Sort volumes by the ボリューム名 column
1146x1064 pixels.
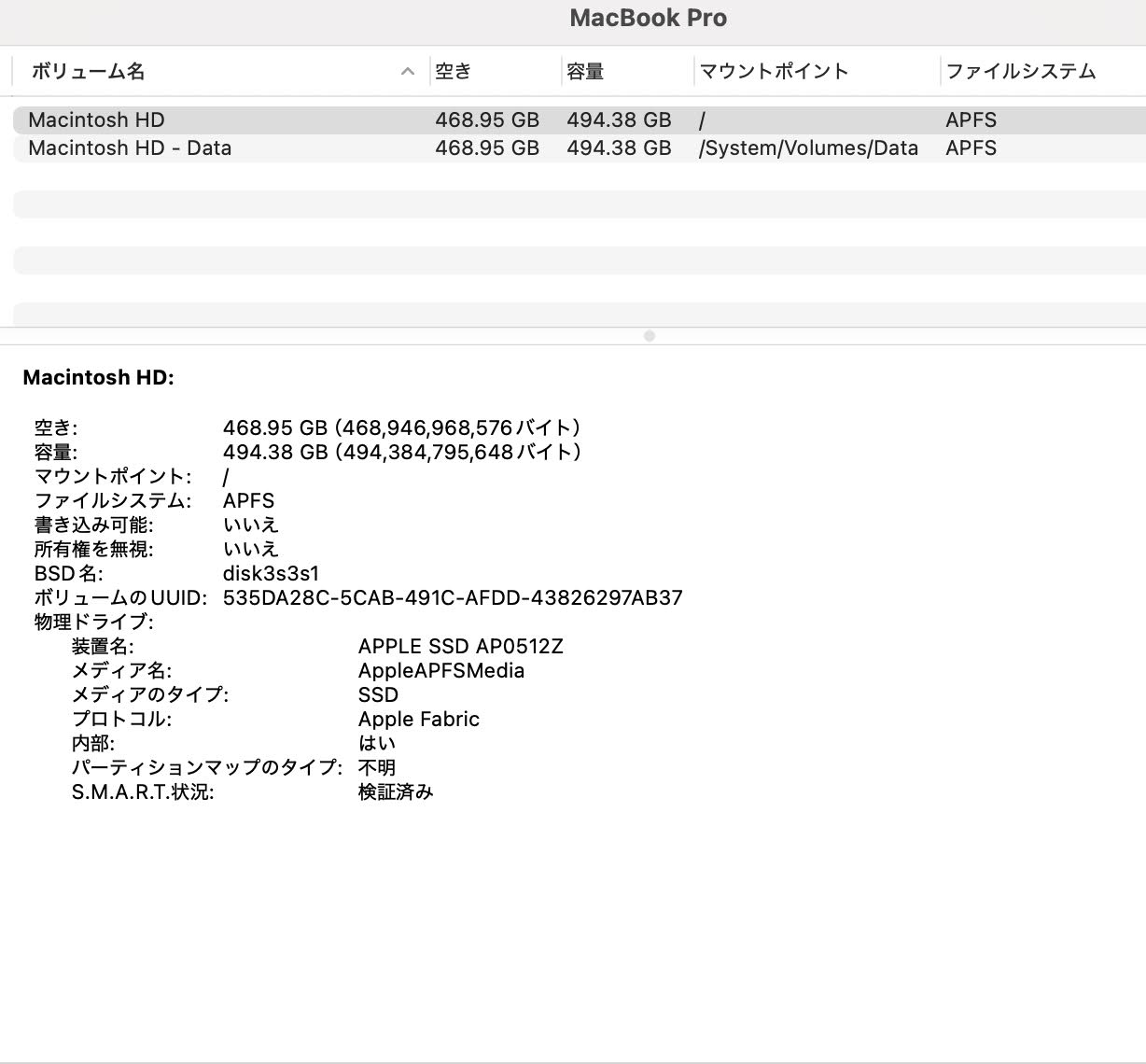tap(85, 71)
